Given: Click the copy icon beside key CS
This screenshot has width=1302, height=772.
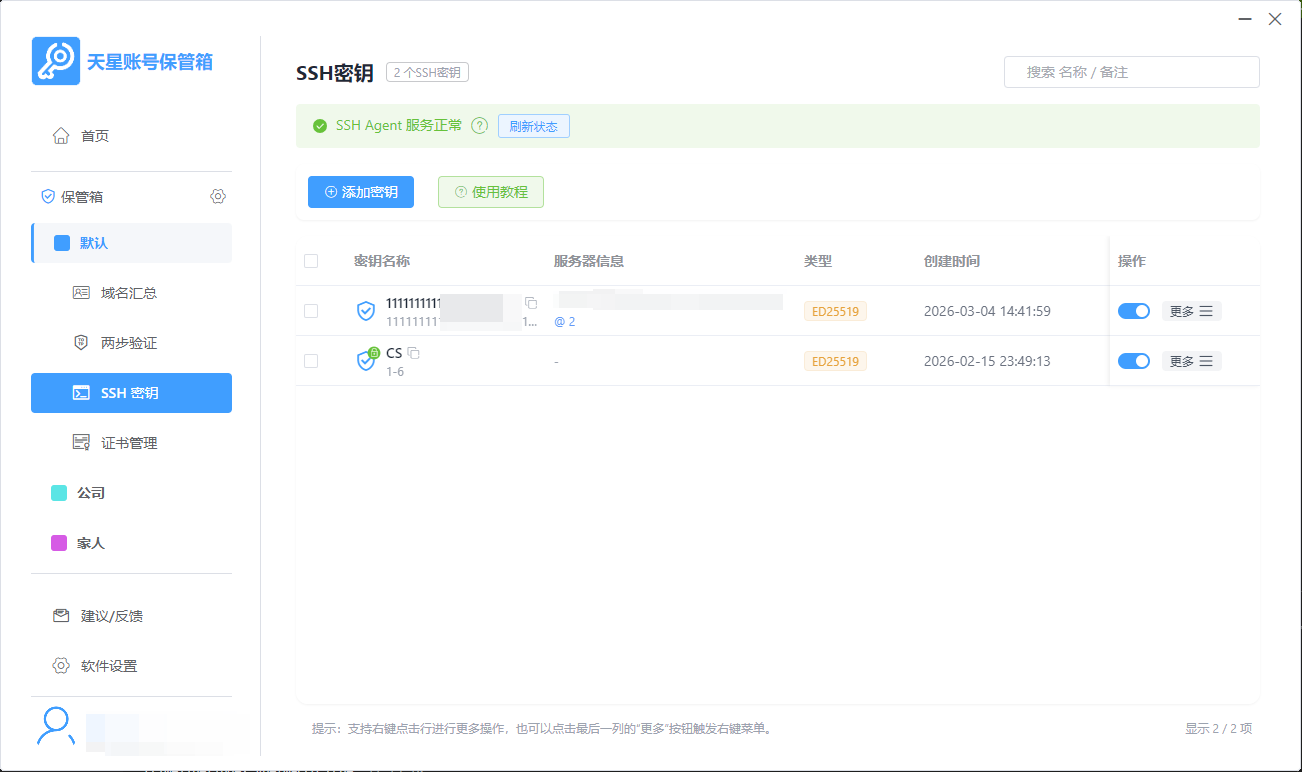Looking at the screenshot, I should click(413, 352).
